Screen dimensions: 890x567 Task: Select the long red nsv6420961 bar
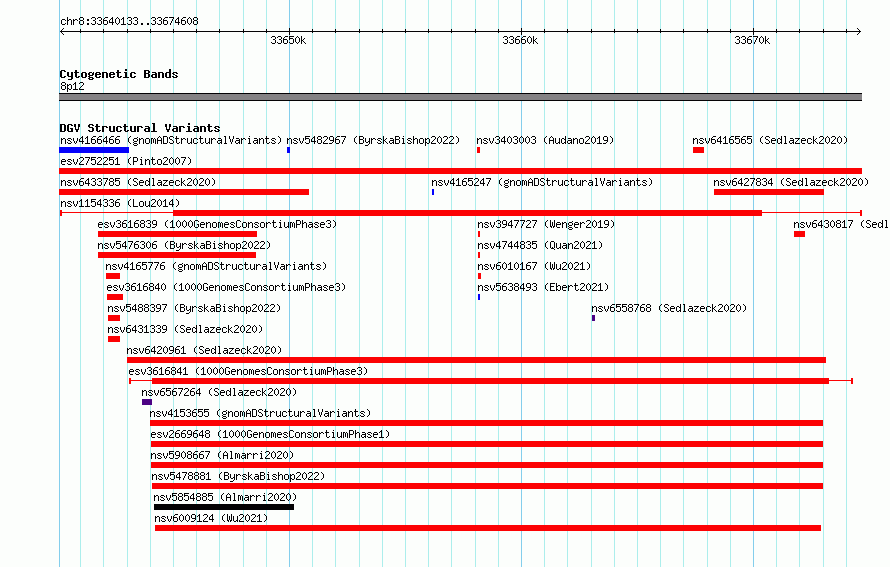[x=477, y=360]
